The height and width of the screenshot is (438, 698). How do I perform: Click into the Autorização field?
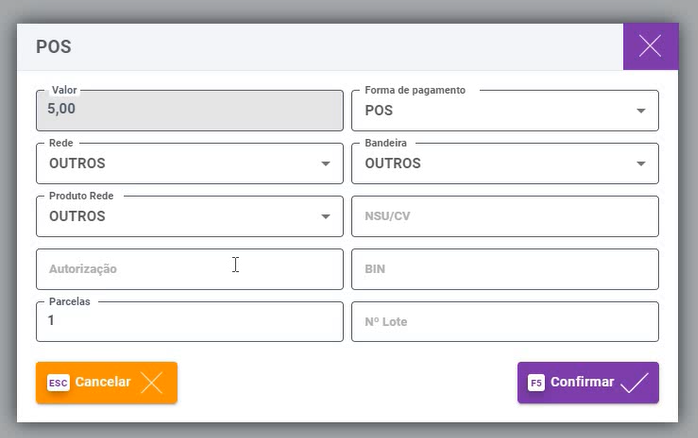coord(189,269)
